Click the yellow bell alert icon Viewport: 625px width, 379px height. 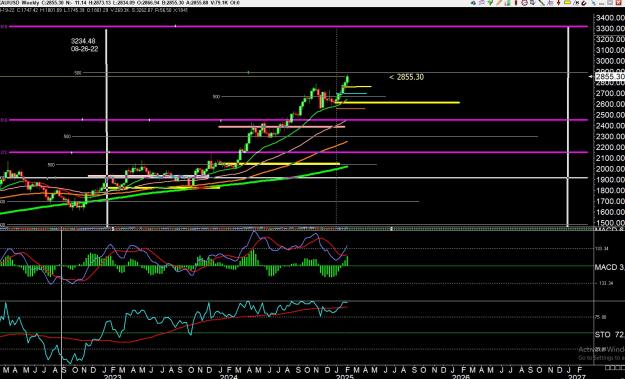(x=567, y=3)
